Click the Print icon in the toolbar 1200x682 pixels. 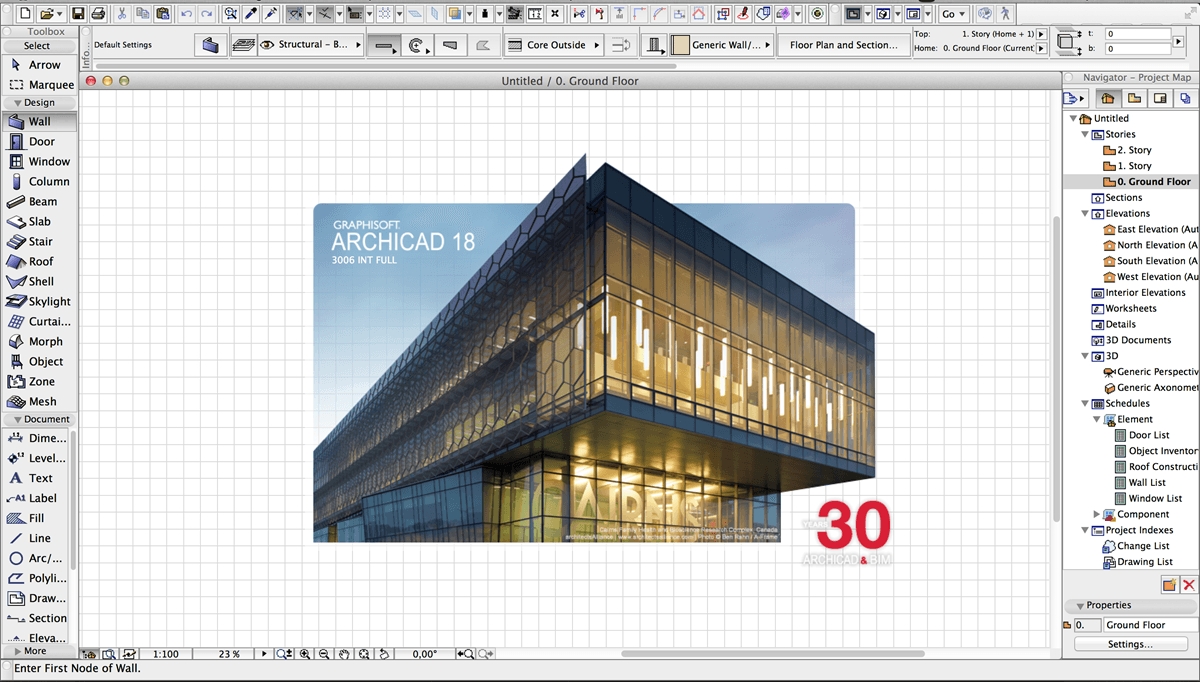tap(98, 14)
